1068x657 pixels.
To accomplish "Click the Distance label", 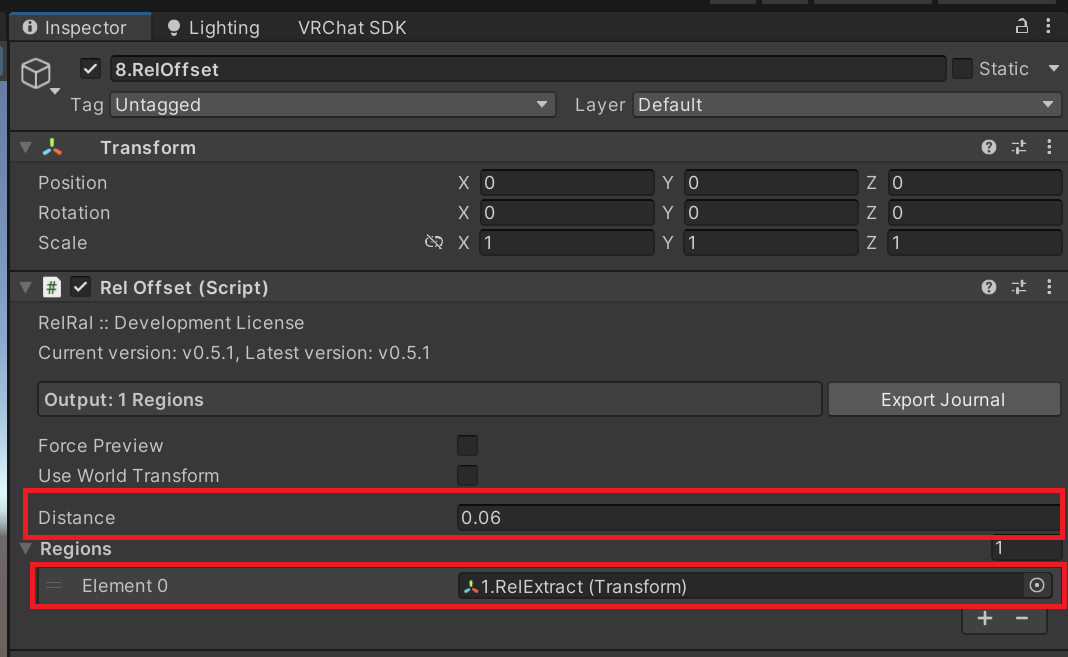I will tap(76, 517).
